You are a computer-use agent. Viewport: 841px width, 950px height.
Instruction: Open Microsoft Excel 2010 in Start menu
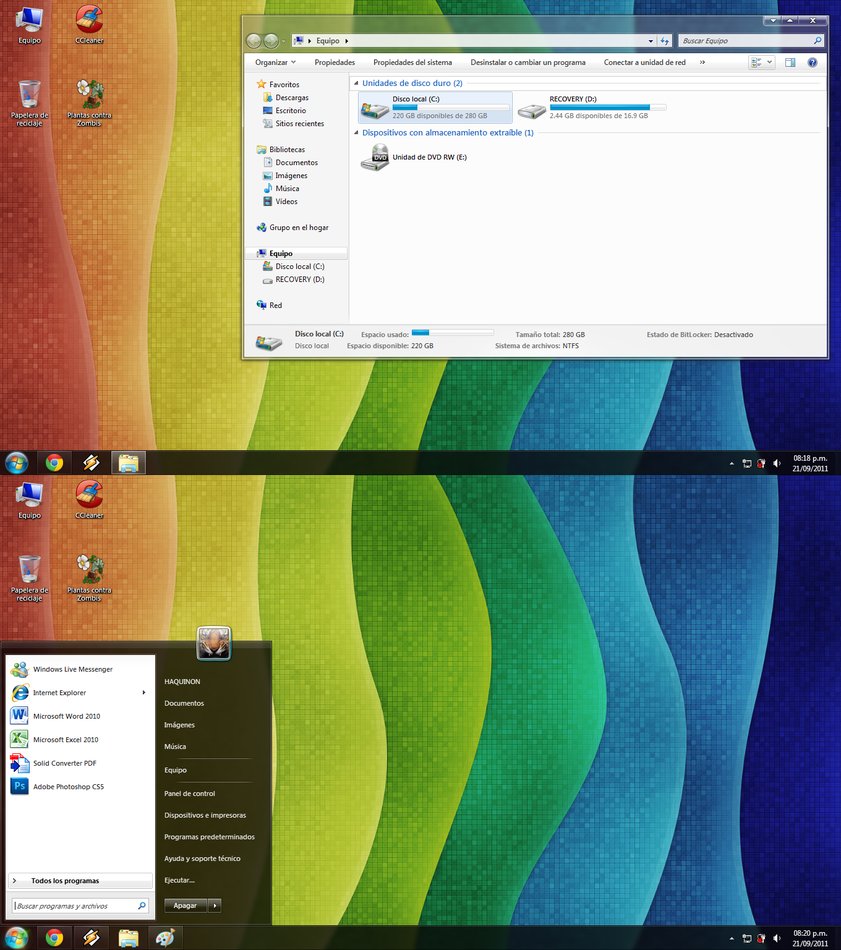coord(65,740)
